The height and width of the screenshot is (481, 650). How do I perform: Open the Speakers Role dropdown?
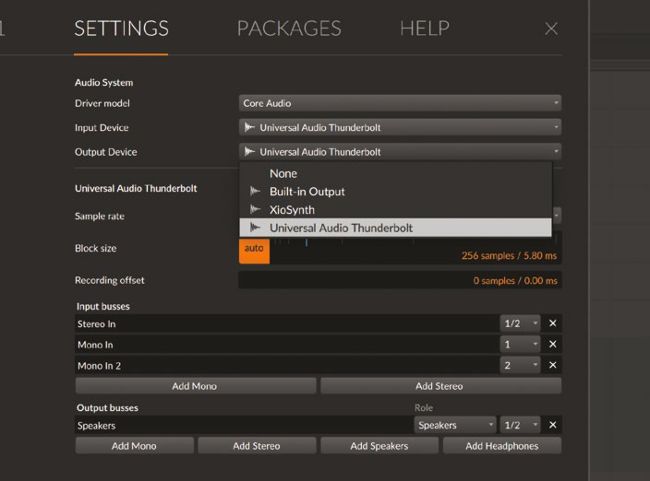pos(455,425)
